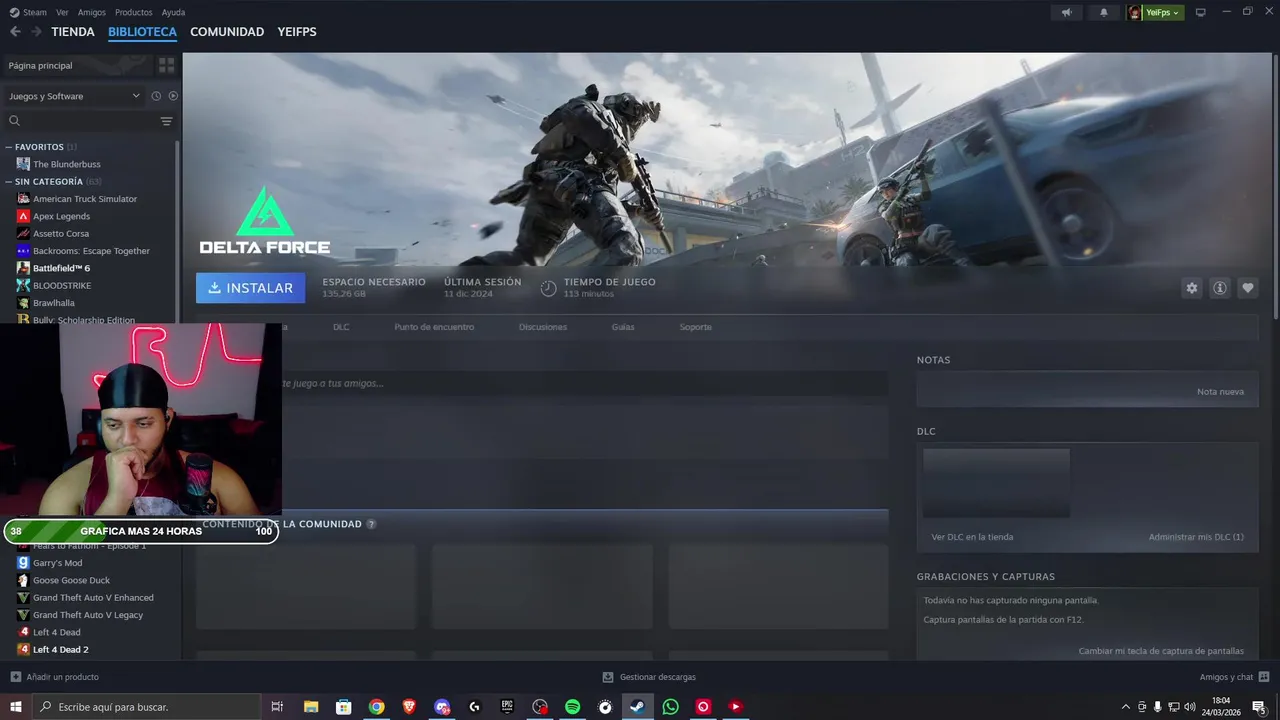
Task: Open Amigos y chat
Action: pos(1234,677)
